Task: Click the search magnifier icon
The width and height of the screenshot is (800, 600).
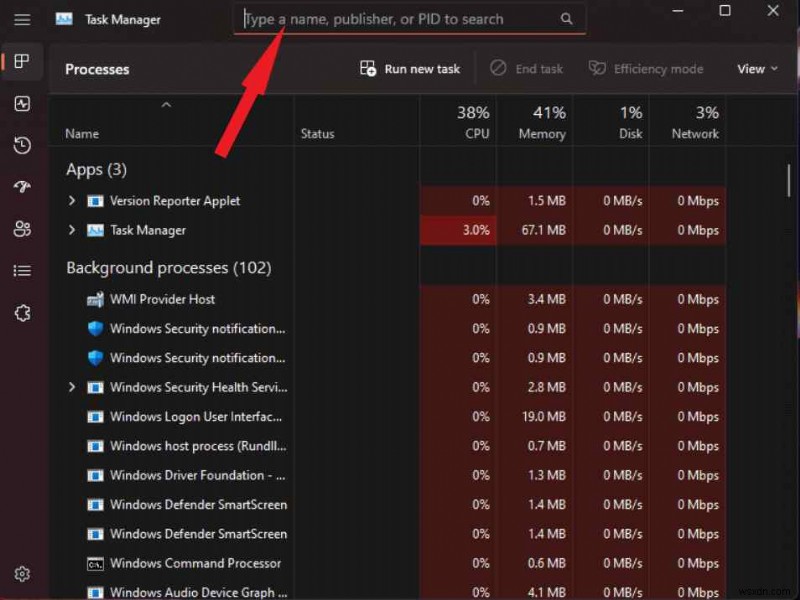Action: click(566, 18)
